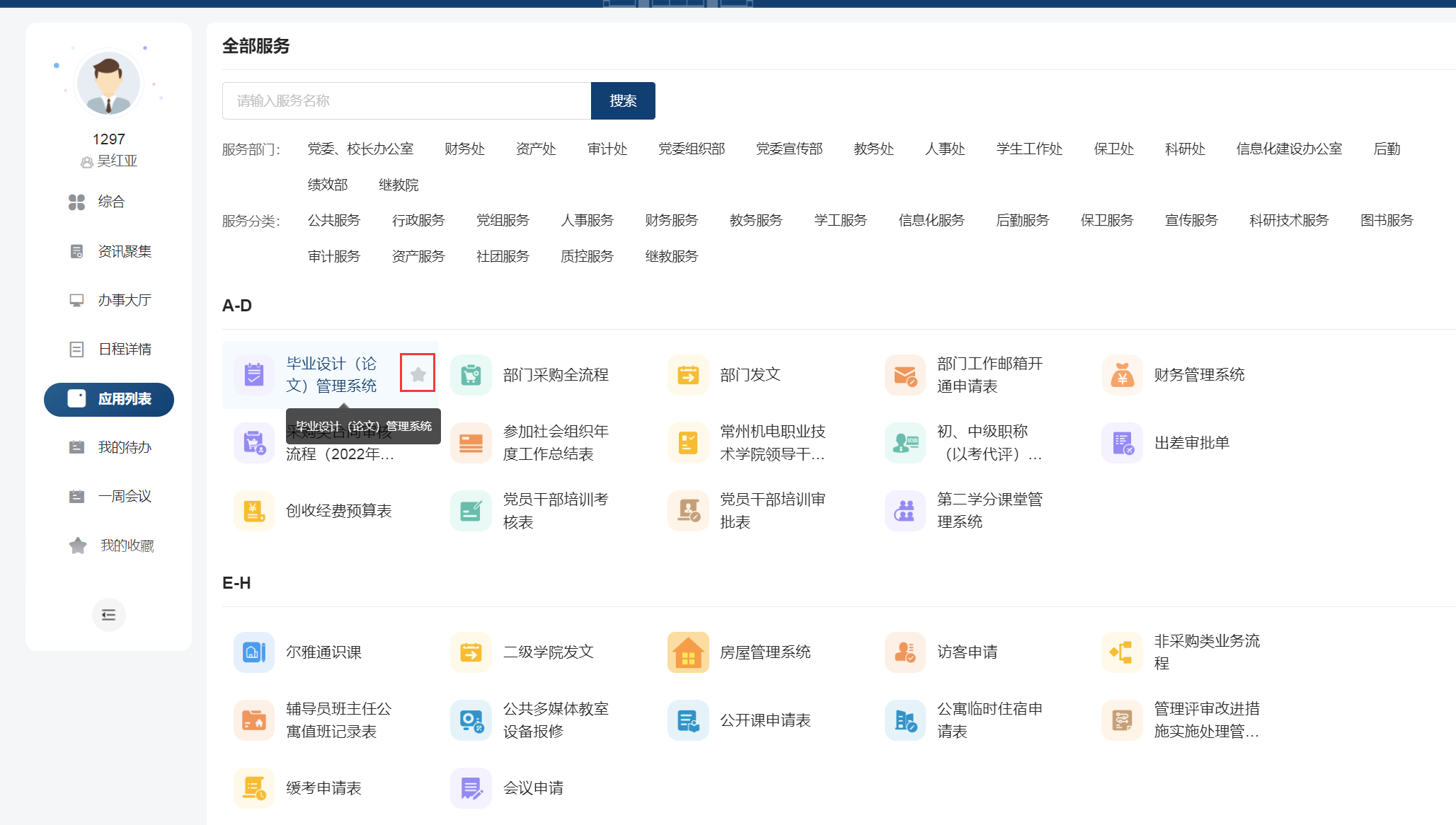The height and width of the screenshot is (825, 1456).
Task: Click 房屋管理系统 house icon
Action: (687, 652)
